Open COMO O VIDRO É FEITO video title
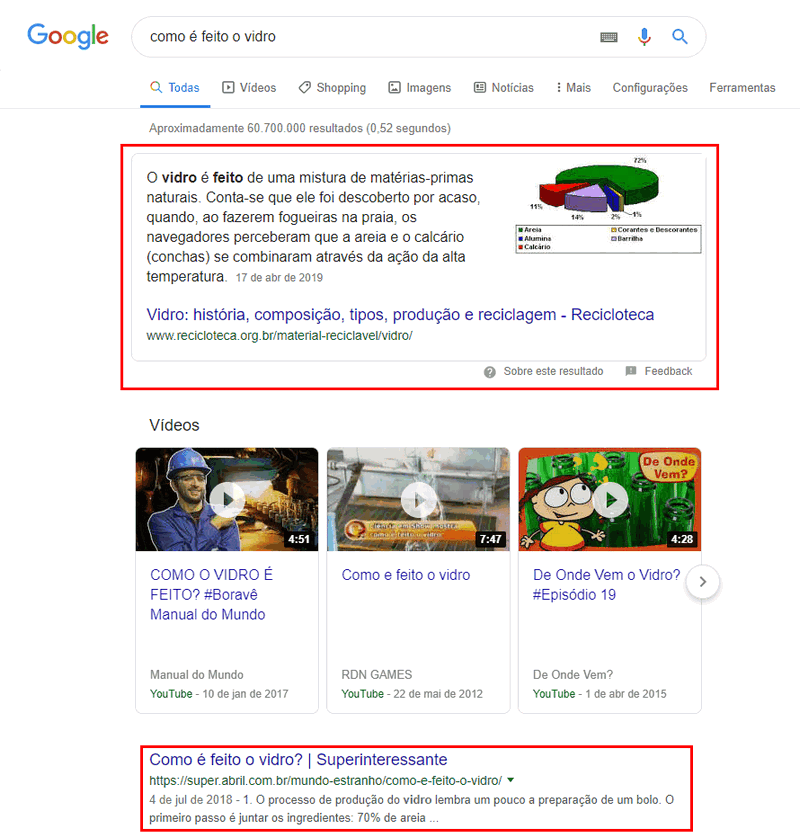 (212, 594)
